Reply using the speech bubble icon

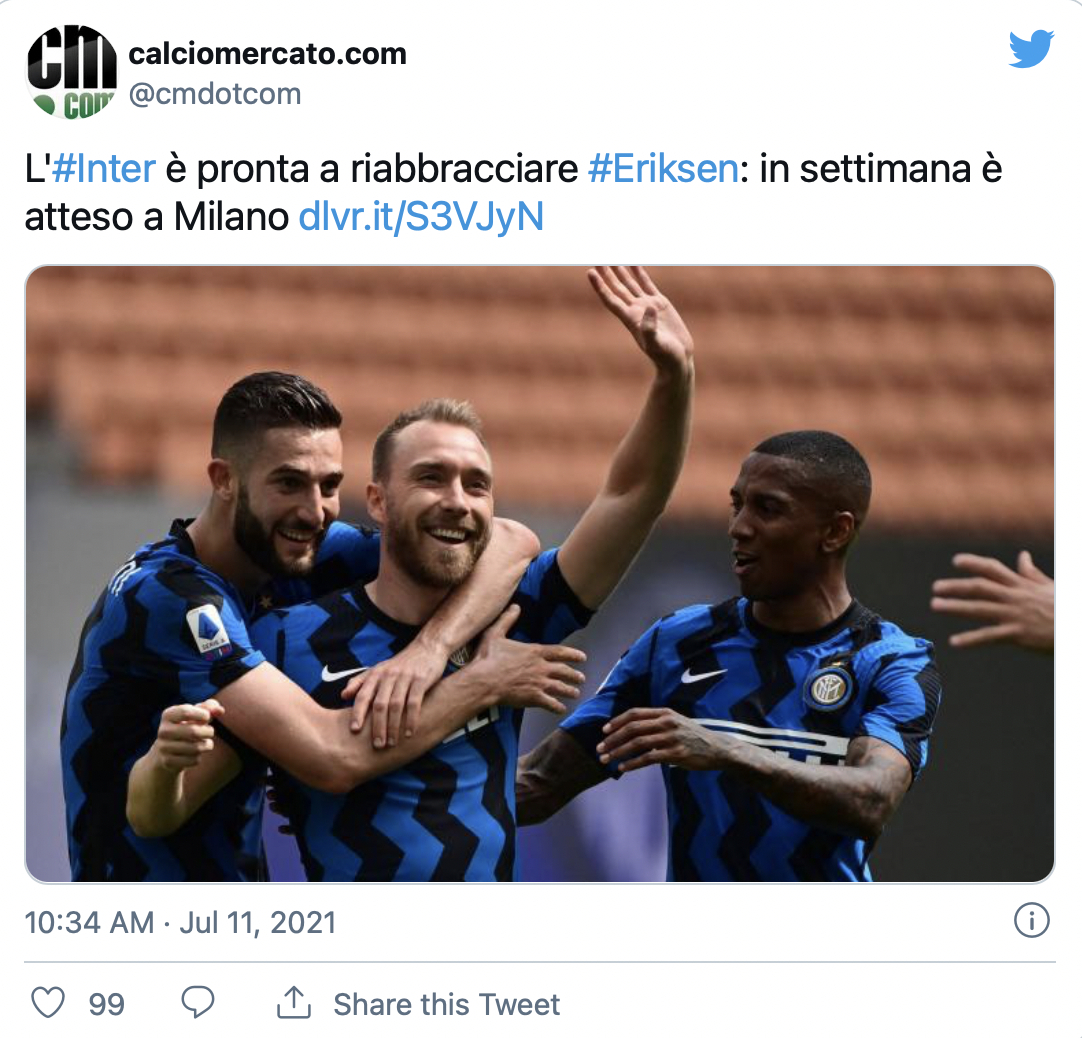click(x=198, y=1003)
